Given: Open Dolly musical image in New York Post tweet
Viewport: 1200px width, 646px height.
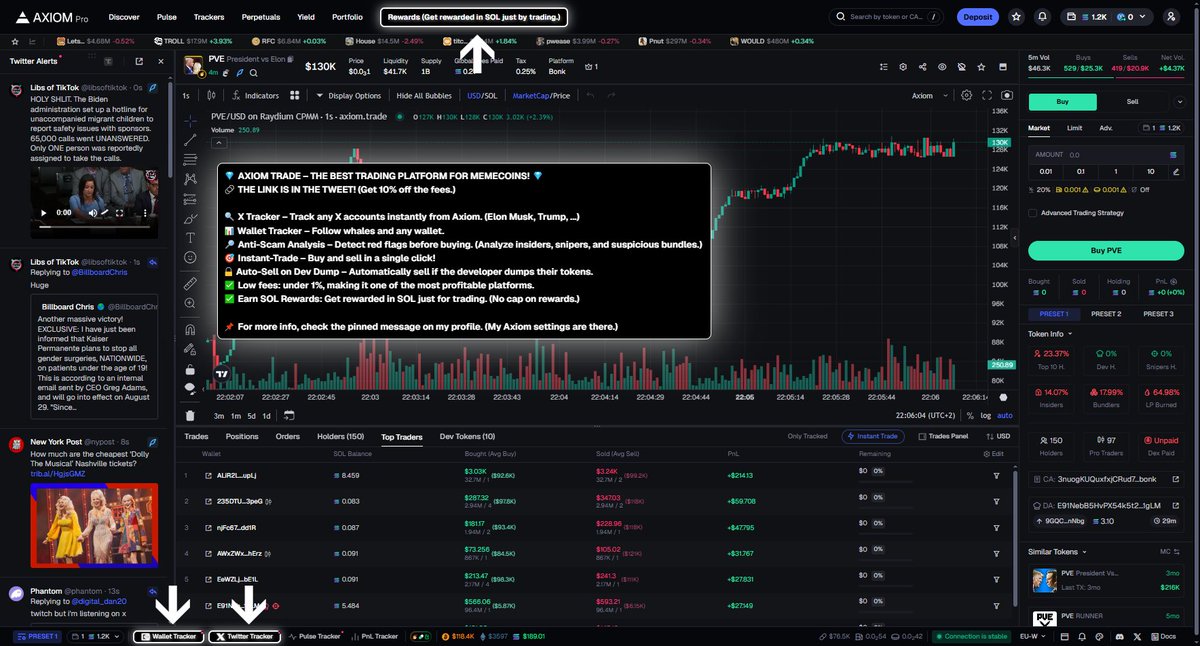Looking at the screenshot, I should (x=94, y=526).
